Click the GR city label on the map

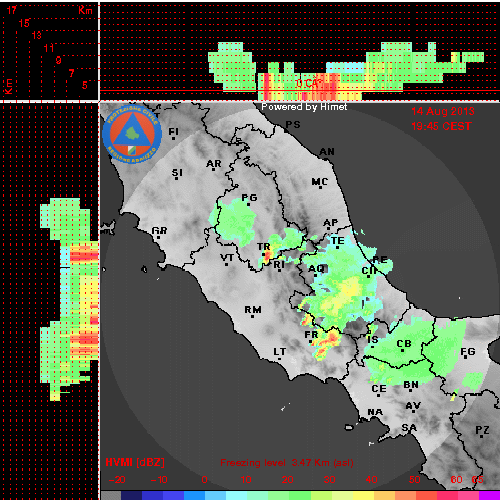159,230
